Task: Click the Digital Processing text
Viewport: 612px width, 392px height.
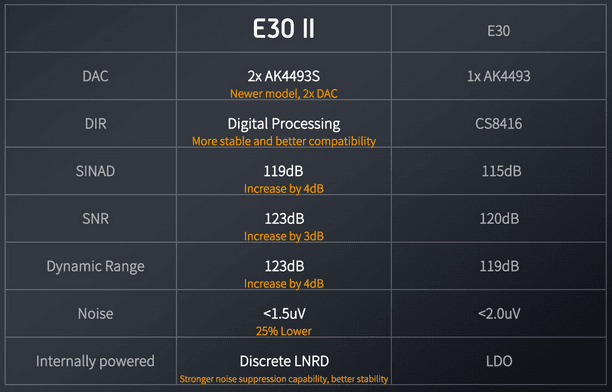Action: 284,124
